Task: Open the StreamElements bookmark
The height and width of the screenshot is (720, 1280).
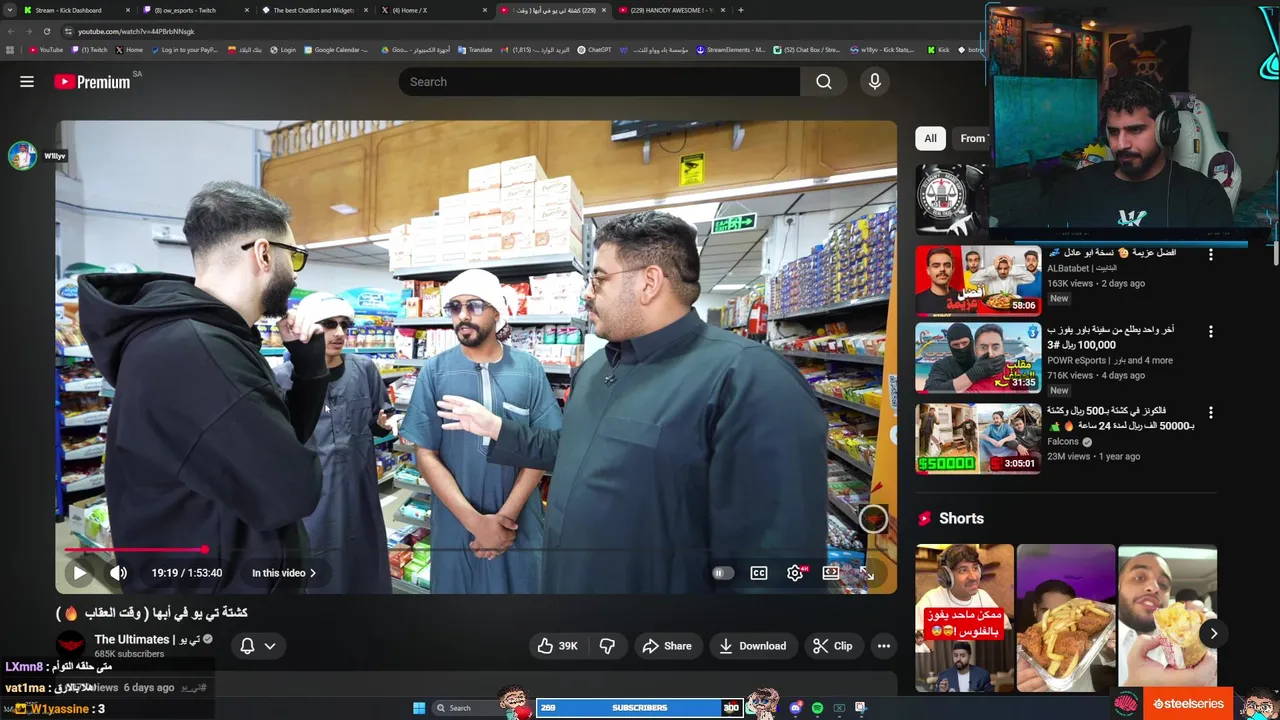Action: (x=731, y=50)
